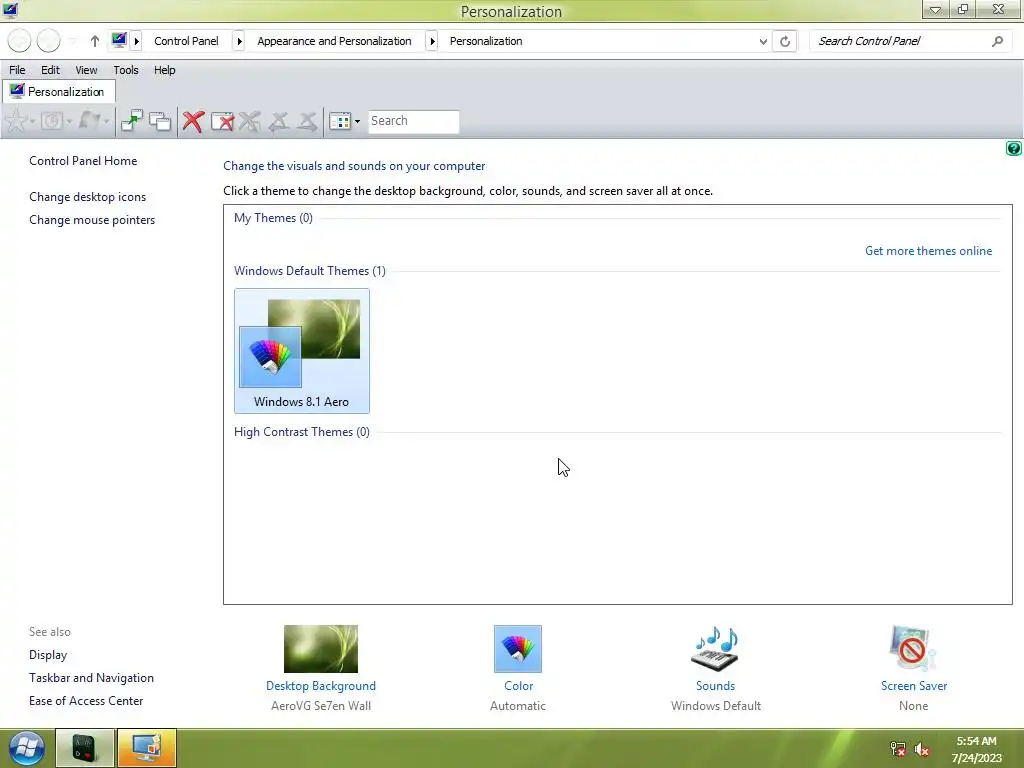Open the dark calculator-style taskbar app
The height and width of the screenshot is (768, 1024).
click(x=84, y=748)
